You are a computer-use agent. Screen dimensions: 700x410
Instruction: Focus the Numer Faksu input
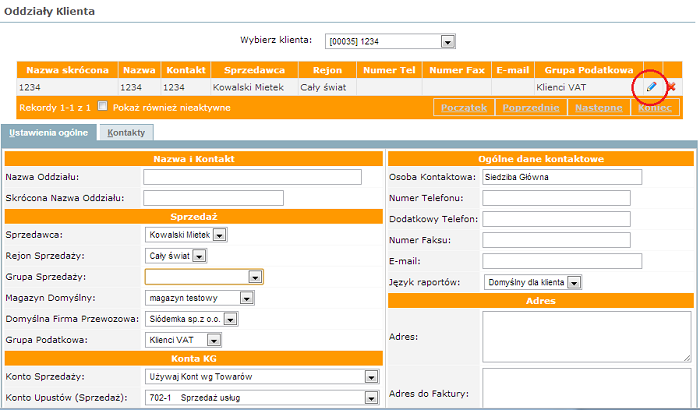coord(556,240)
